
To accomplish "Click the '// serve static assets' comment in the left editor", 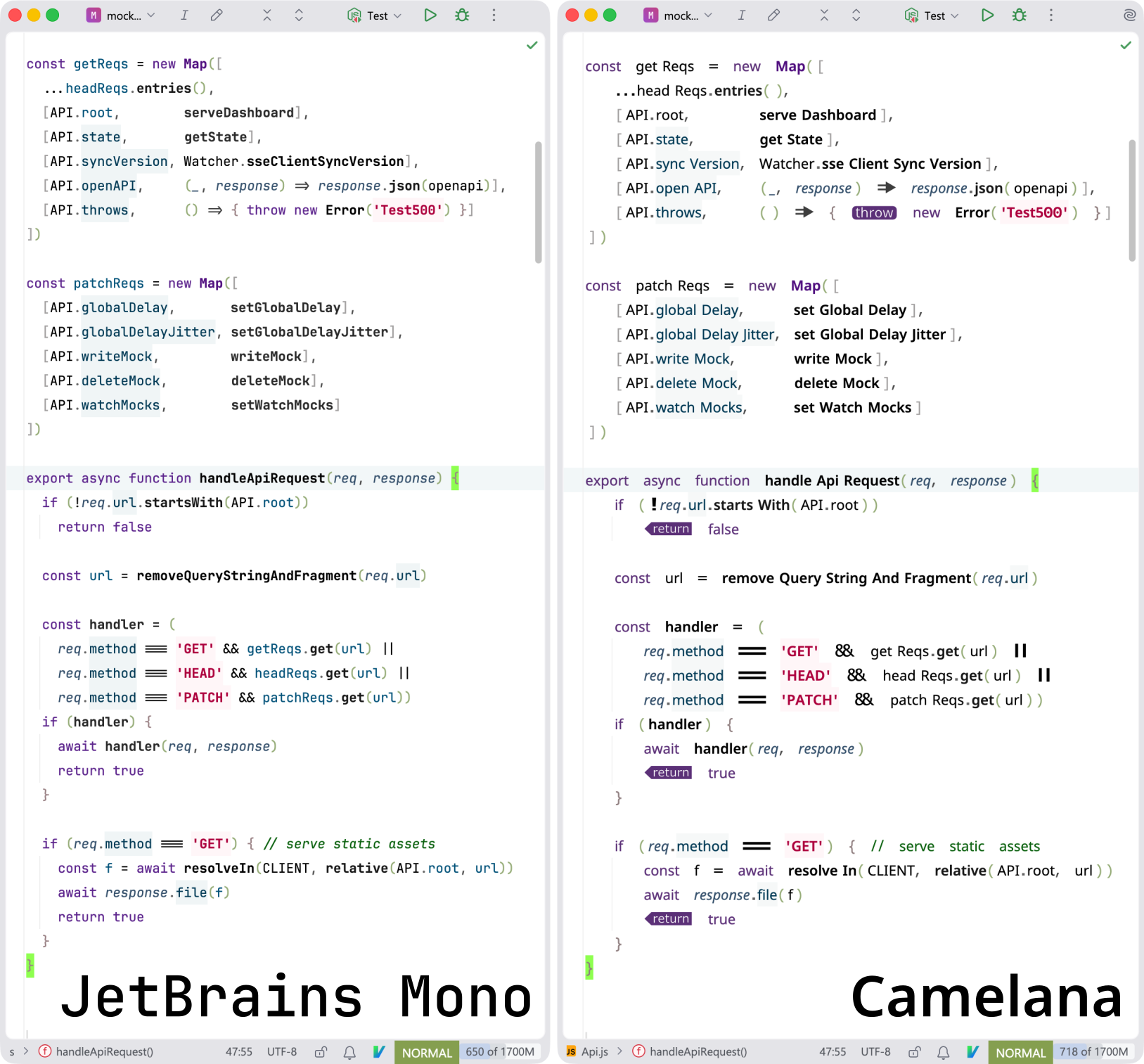I will (x=349, y=844).
